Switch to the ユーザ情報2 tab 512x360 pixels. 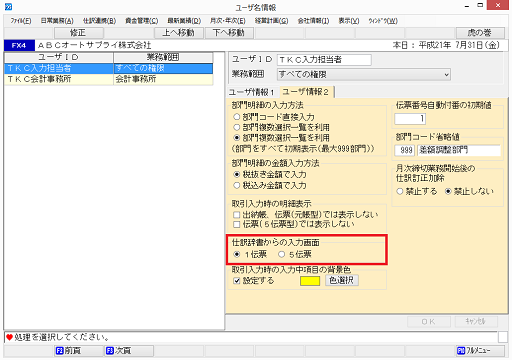coord(306,92)
